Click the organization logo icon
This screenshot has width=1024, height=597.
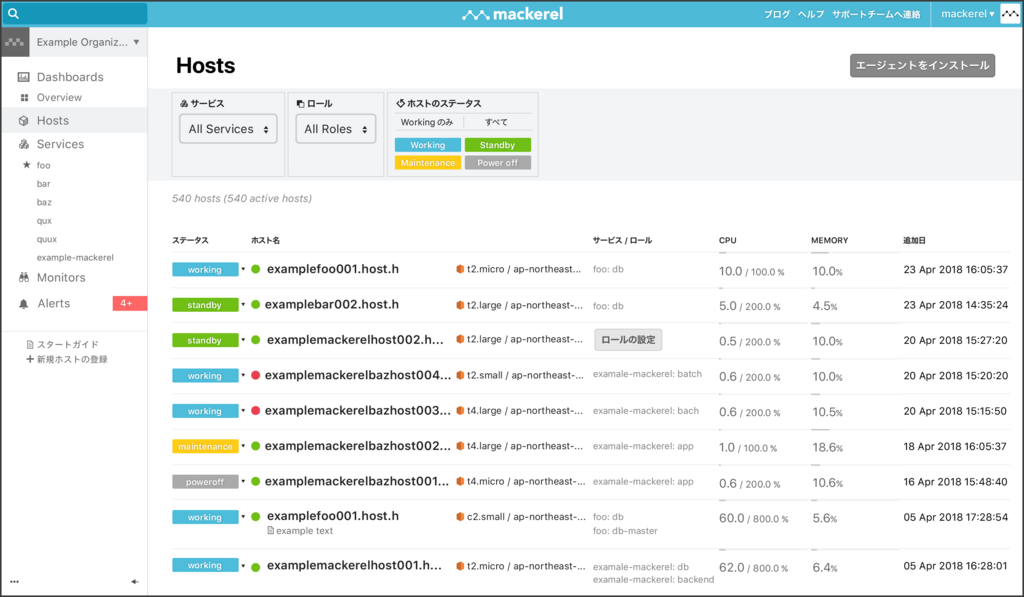[x=15, y=42]
